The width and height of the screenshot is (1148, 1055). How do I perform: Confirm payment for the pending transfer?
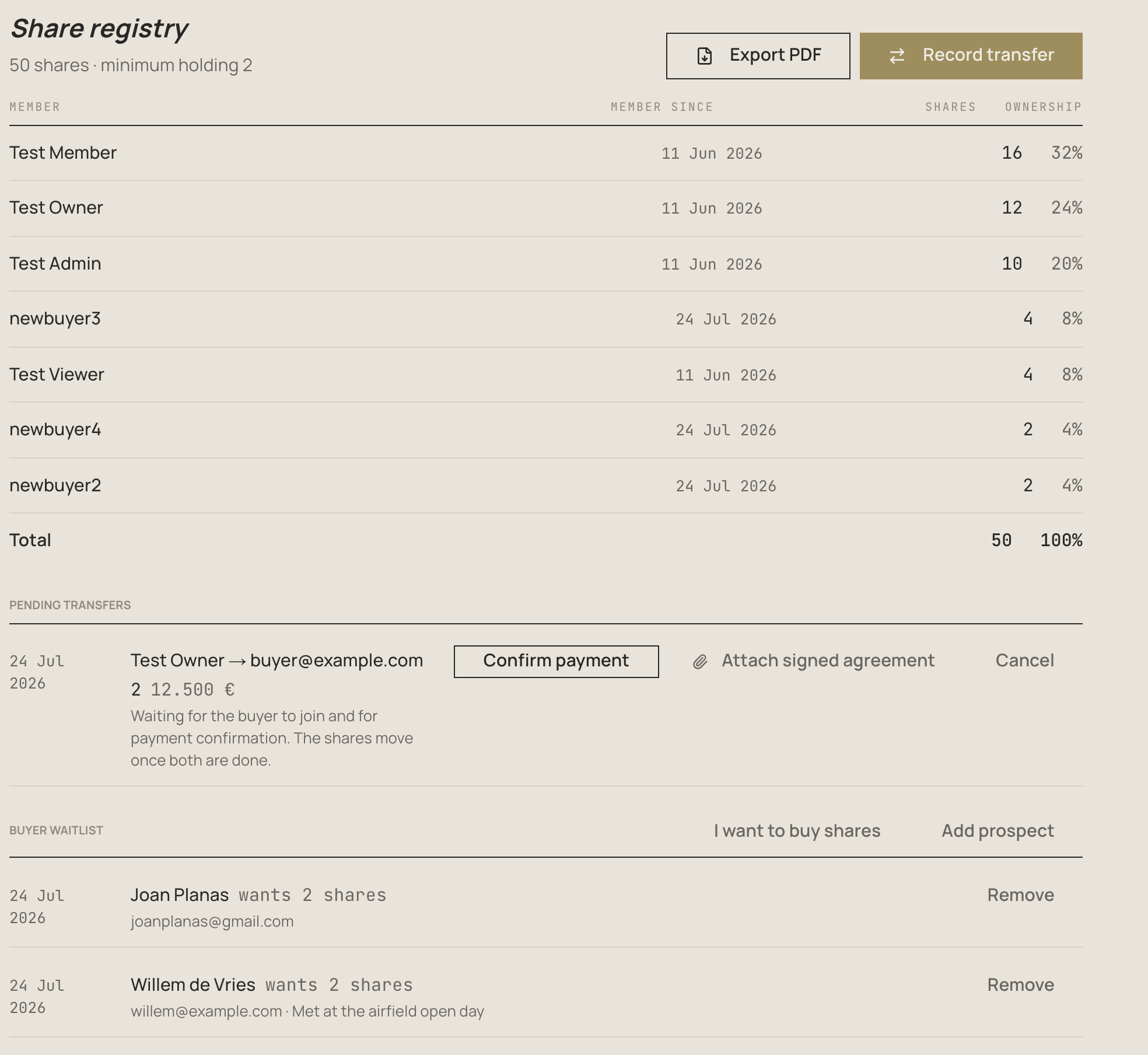(x=556, y=661)
